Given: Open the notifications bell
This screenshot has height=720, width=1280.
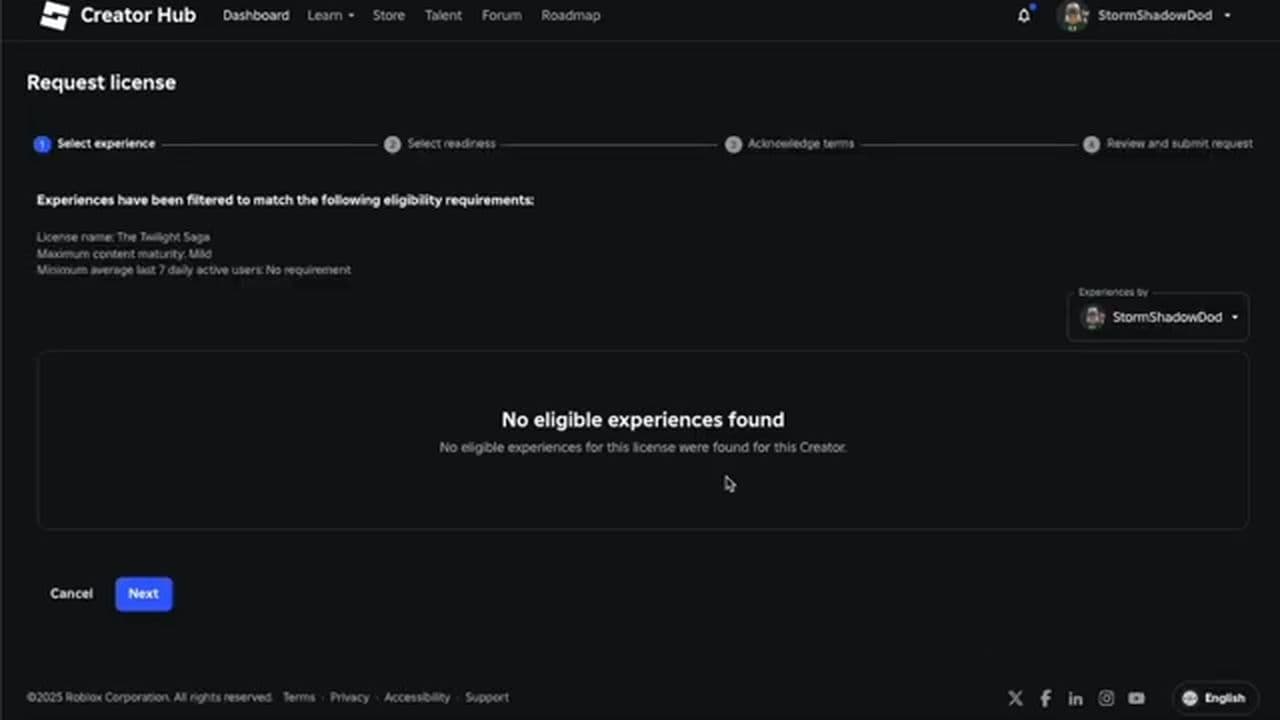Looking at the screenshot, I should 1023,15.
